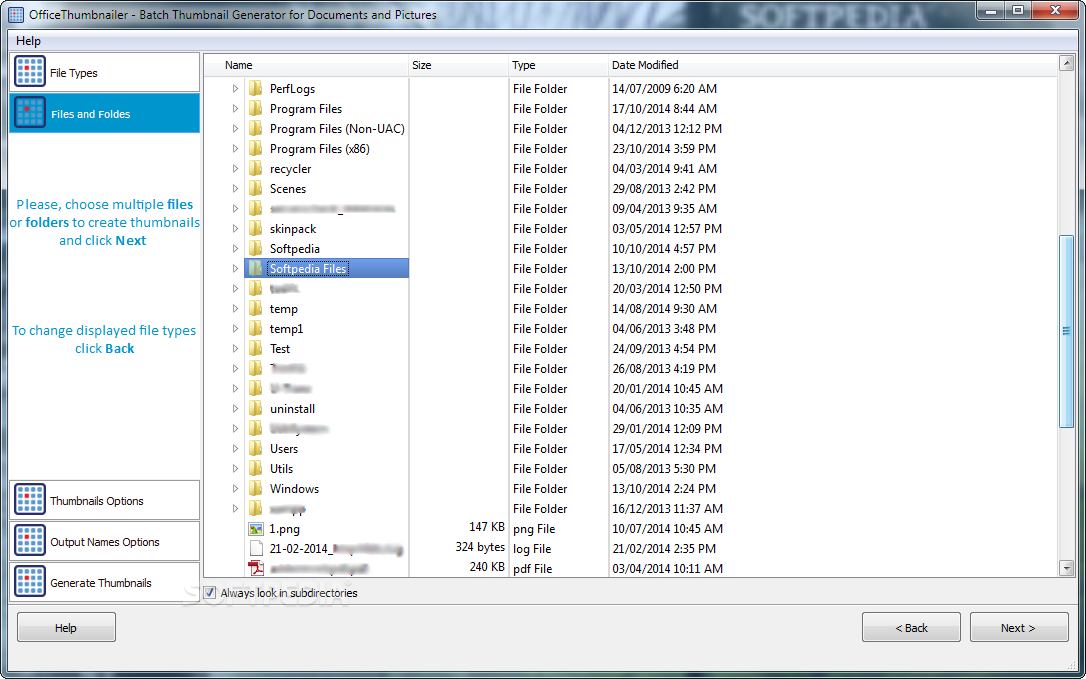Click the Scenes folder icon

pos(256,188)
